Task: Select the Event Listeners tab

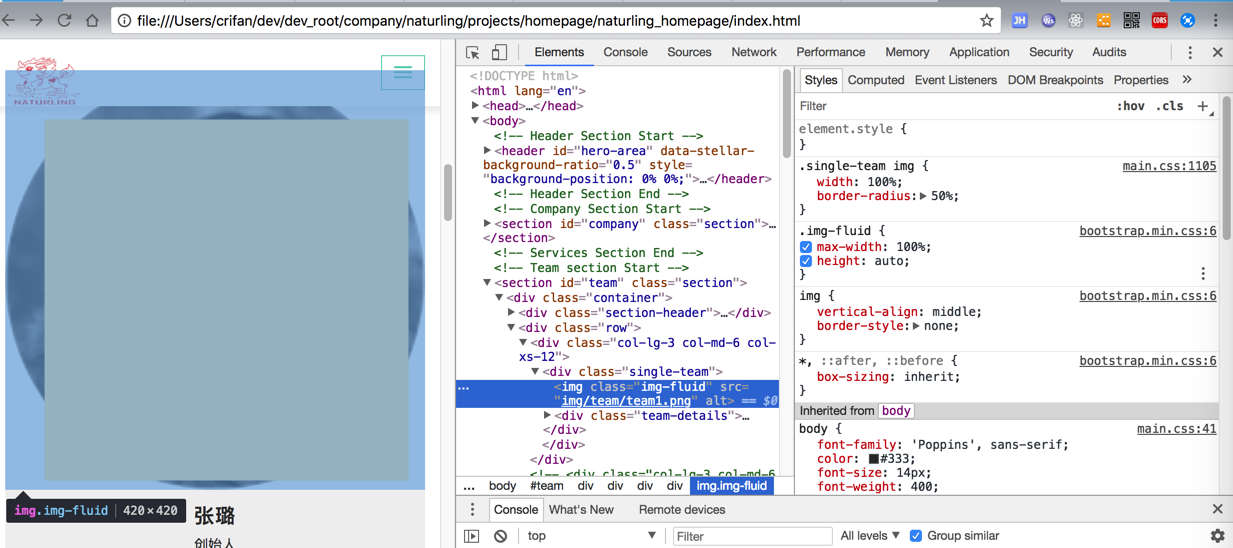Action: pos(955,80)
